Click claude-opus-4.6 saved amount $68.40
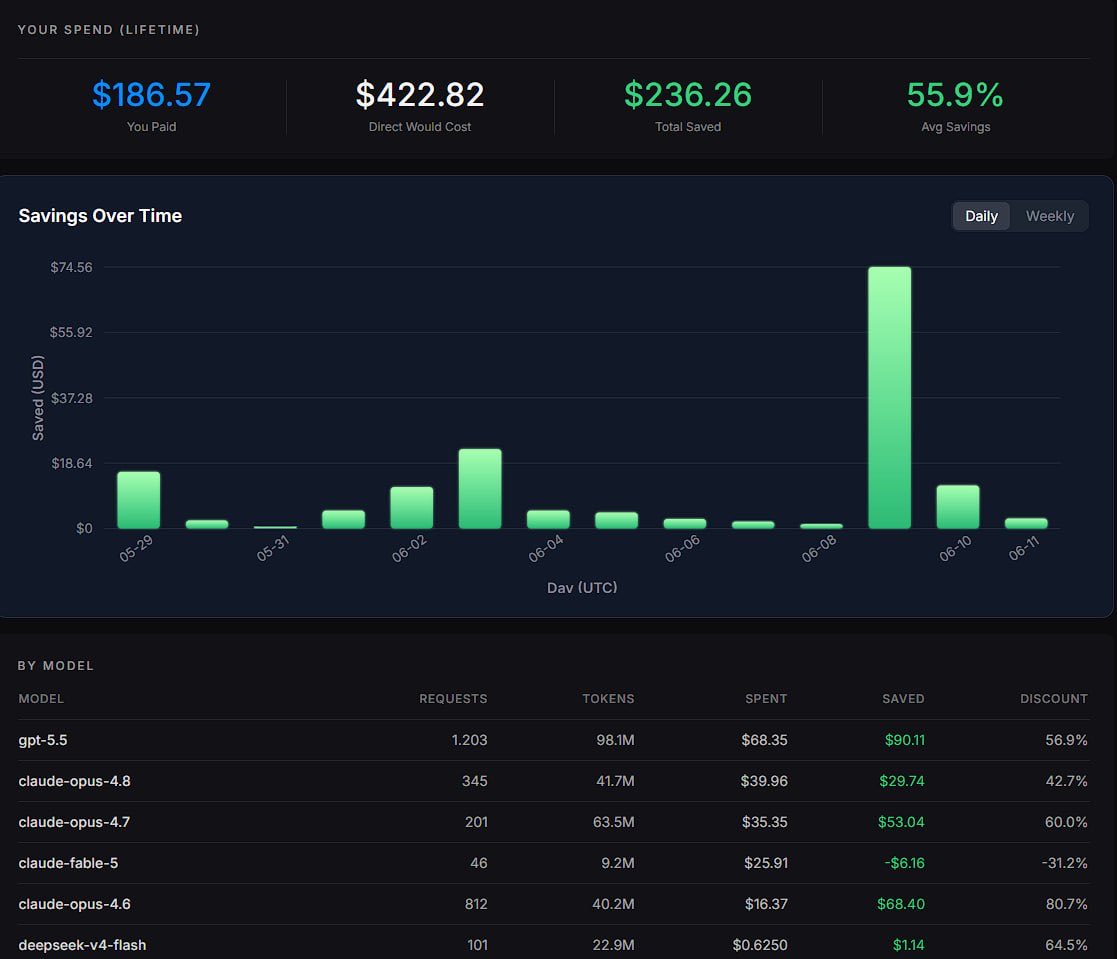Screen dimensions: 1117x959 pos(900,903)
